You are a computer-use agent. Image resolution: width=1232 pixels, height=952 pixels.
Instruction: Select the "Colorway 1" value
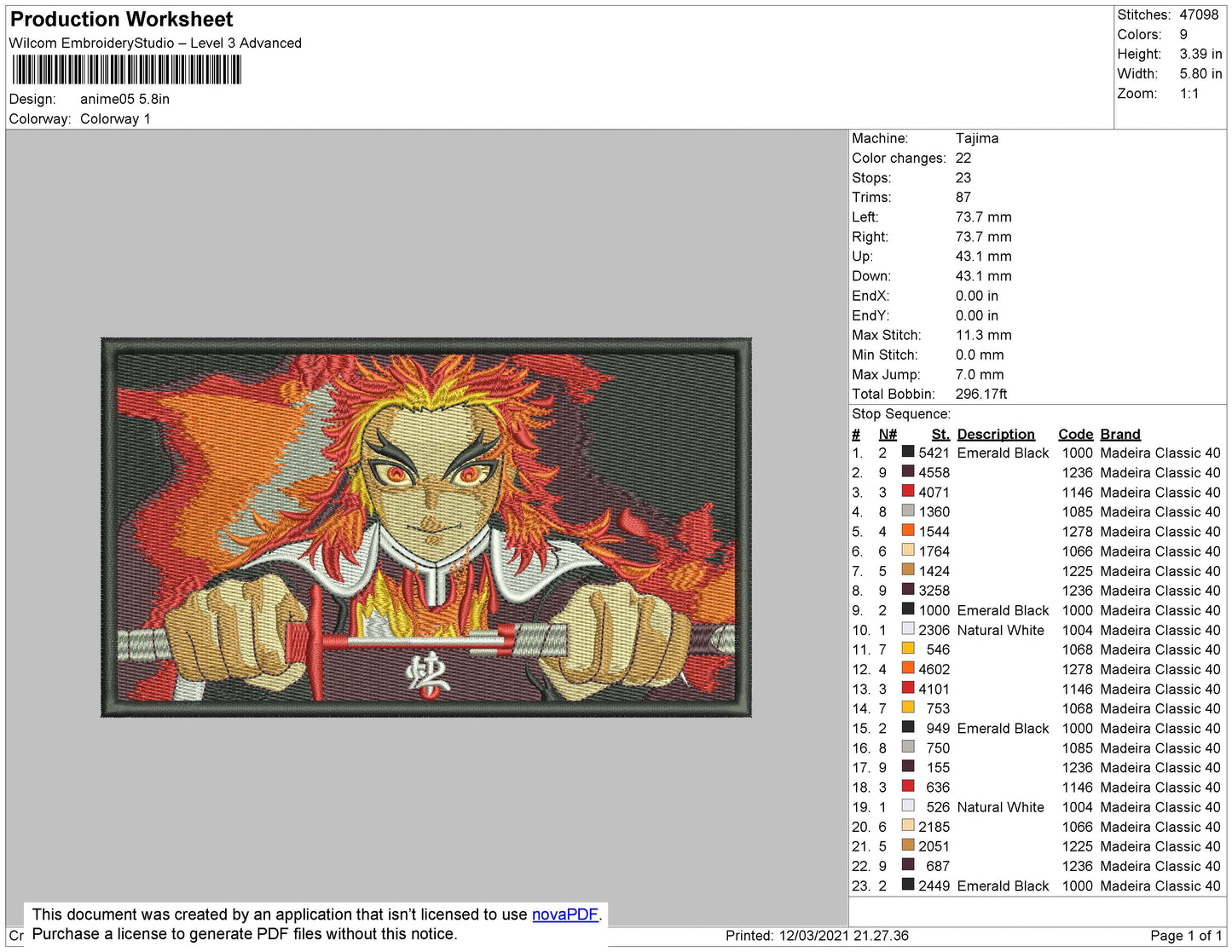point(115,118)
